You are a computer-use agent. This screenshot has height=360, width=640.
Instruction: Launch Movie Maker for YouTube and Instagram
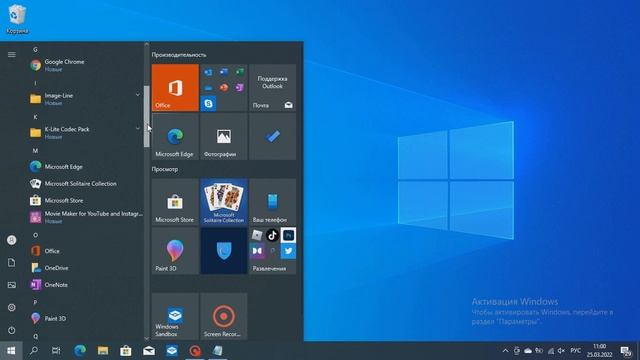point(86,217)
